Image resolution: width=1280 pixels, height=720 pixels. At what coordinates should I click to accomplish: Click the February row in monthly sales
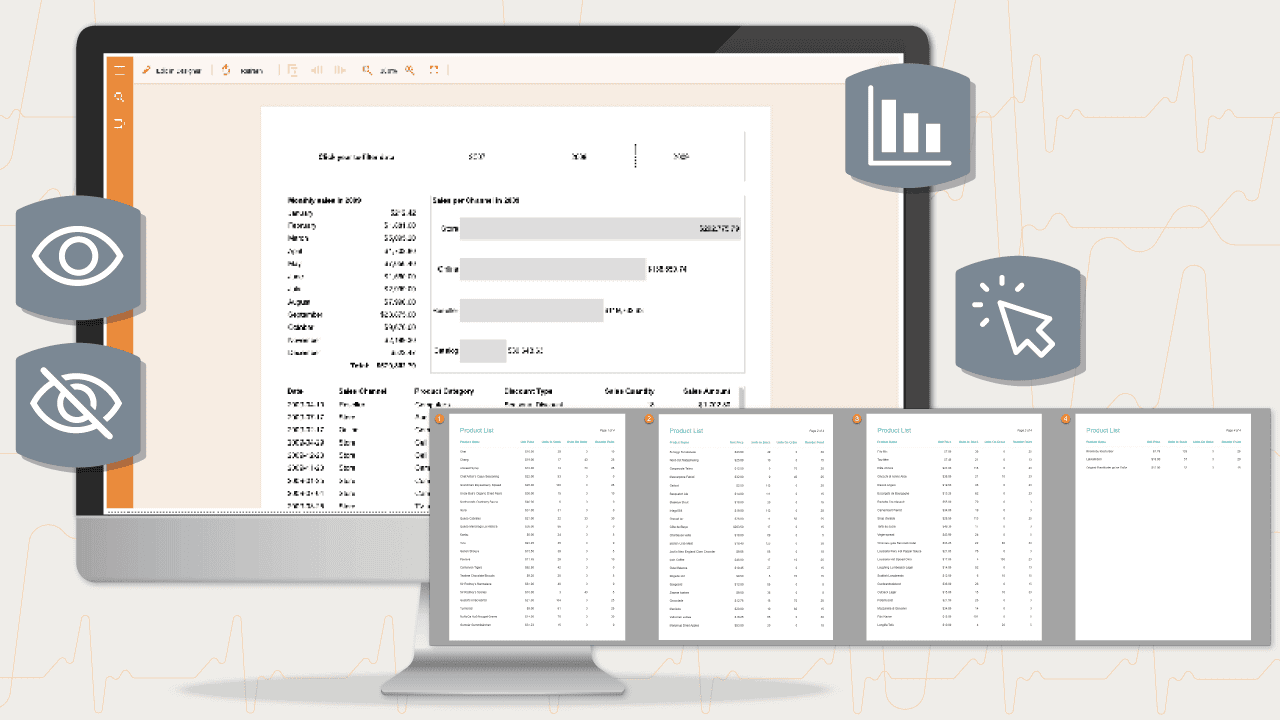352,226
